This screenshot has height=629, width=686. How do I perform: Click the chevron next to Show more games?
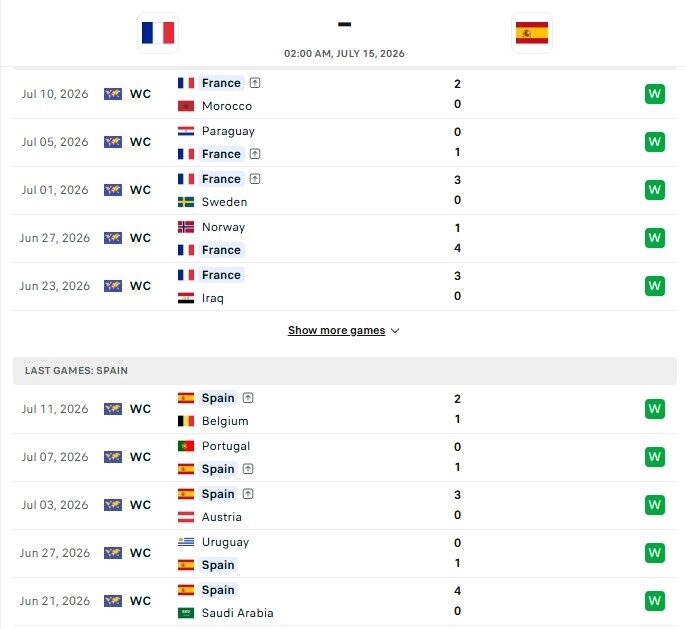(x=395, y=331)
